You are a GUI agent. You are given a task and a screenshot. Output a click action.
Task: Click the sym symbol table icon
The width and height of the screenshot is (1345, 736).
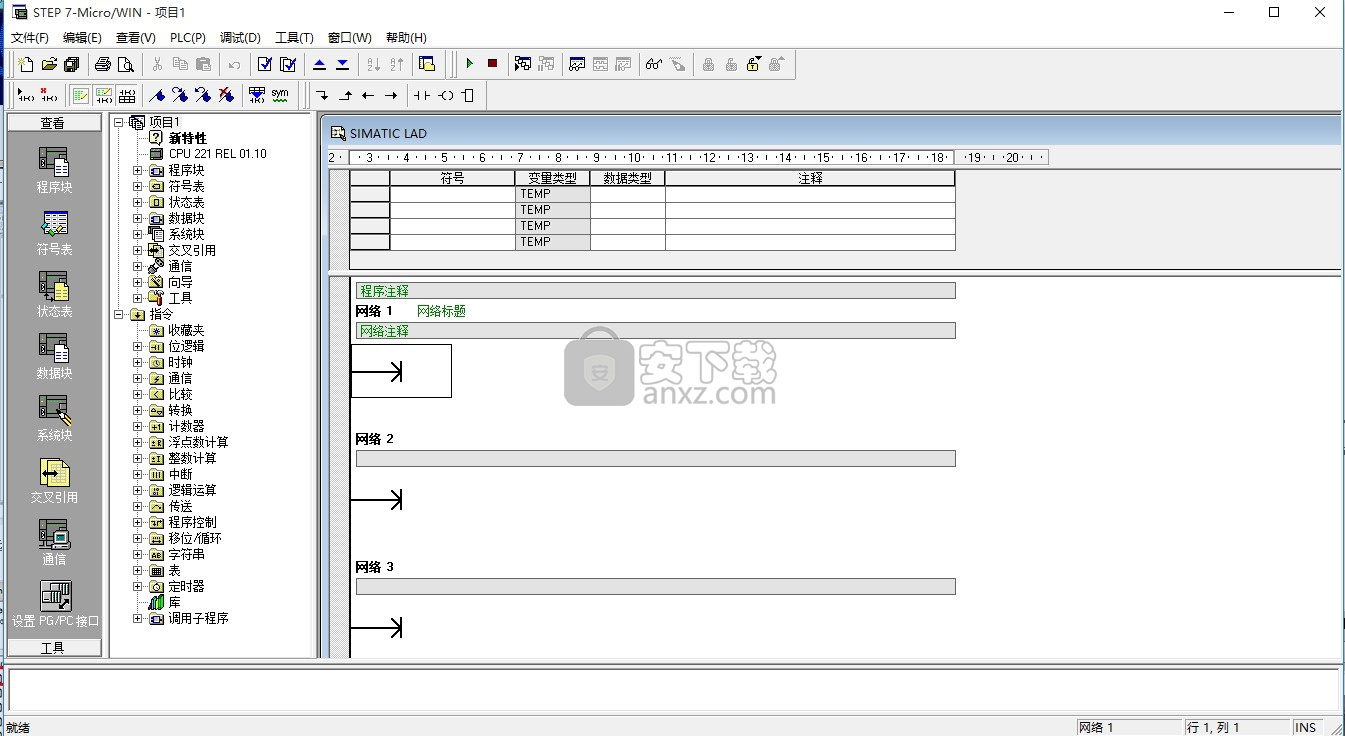[280, 95]
